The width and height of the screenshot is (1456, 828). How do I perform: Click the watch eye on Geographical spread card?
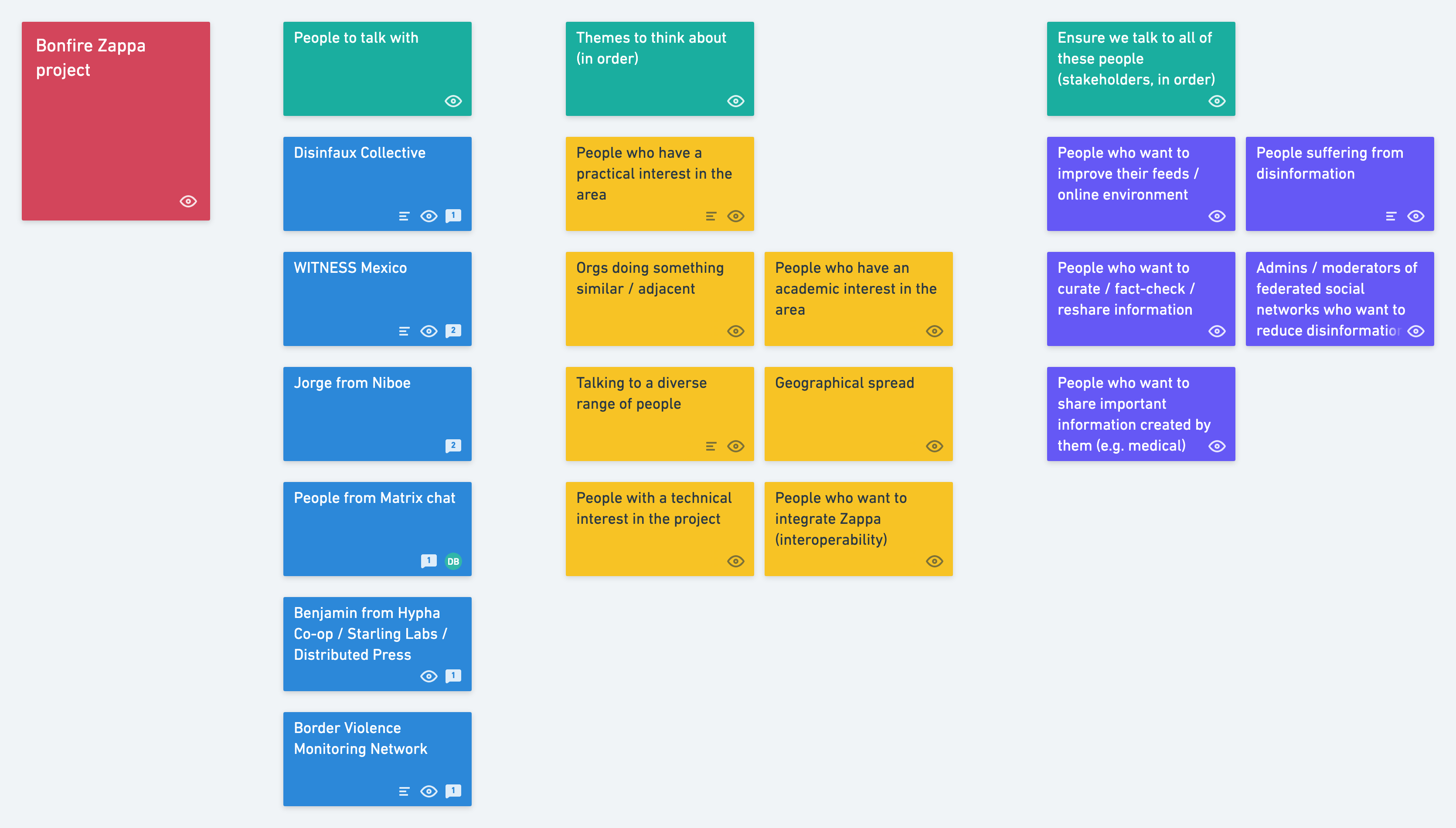[x=934, y=446]
